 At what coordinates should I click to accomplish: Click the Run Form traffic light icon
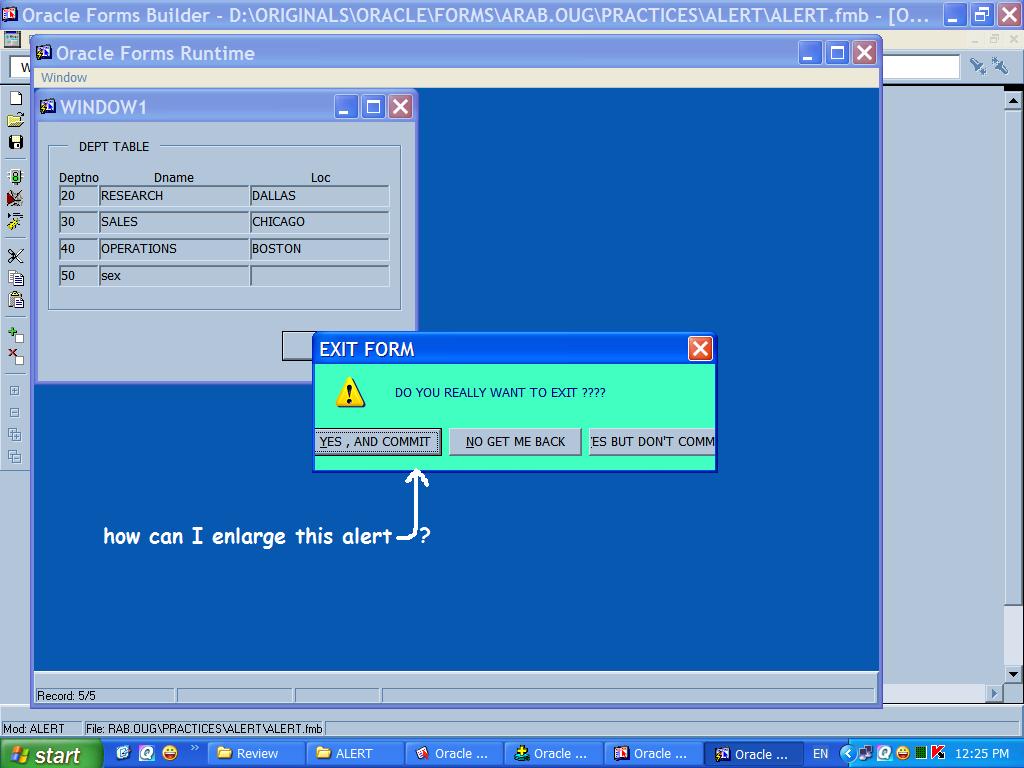click(16, 176)
